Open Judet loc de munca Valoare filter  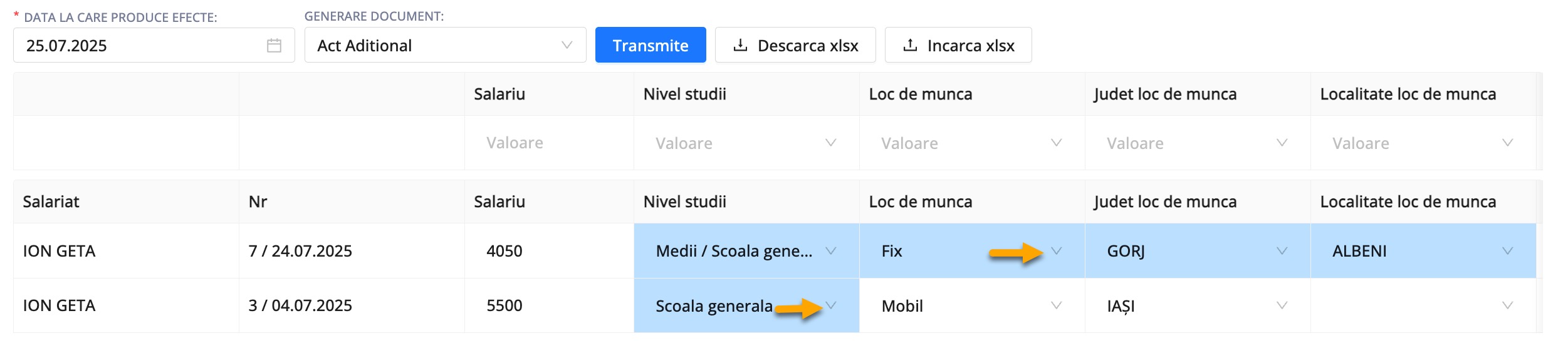click(1197, 143)
